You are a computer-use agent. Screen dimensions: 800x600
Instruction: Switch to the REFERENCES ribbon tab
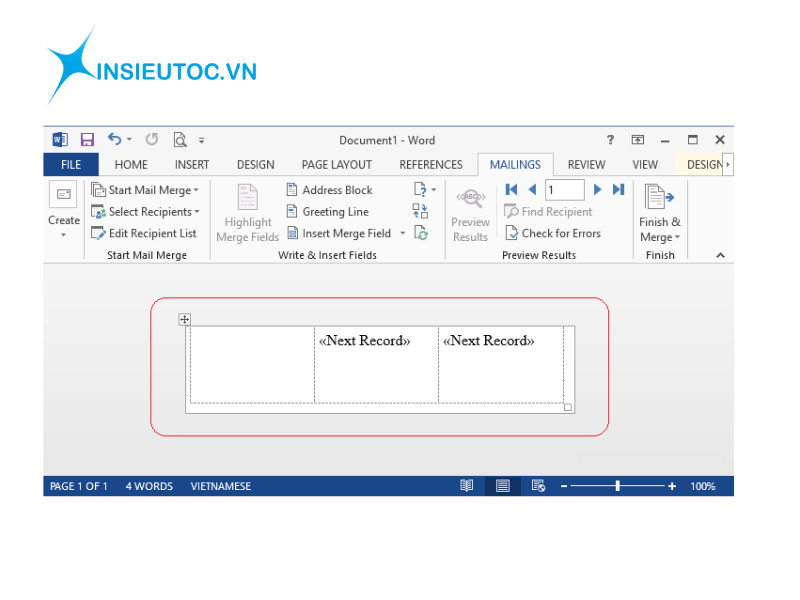[x=430, y=165]
